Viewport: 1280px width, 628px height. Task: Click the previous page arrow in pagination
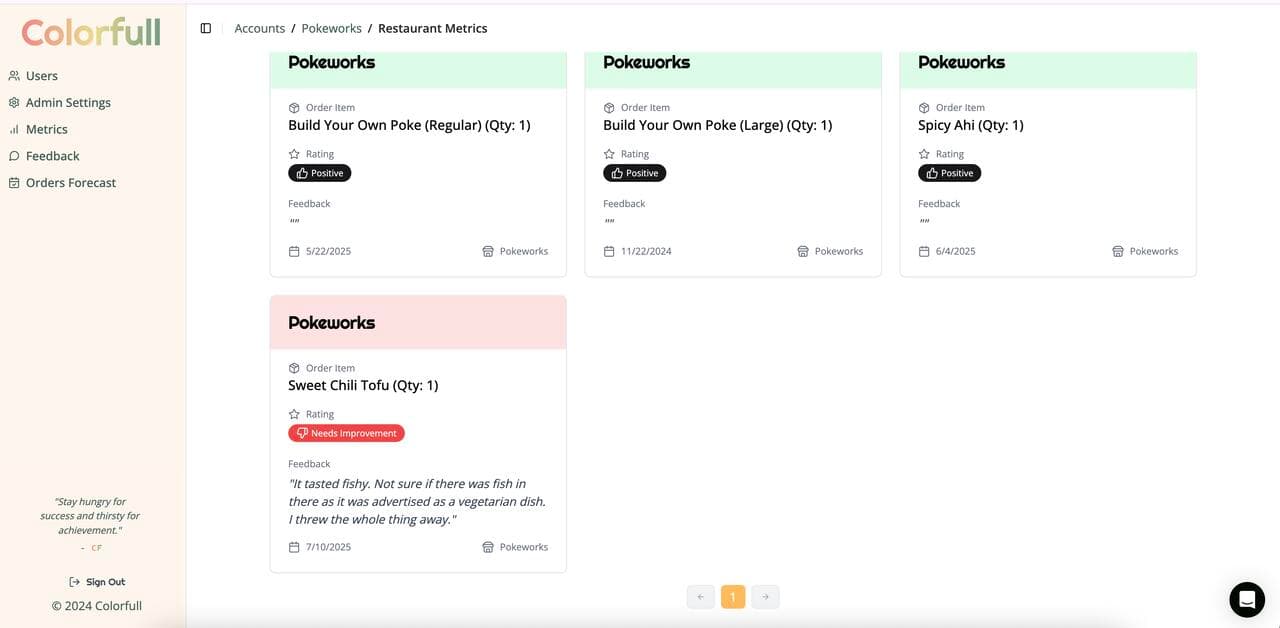pyautogui.click(x=700, y=596)
